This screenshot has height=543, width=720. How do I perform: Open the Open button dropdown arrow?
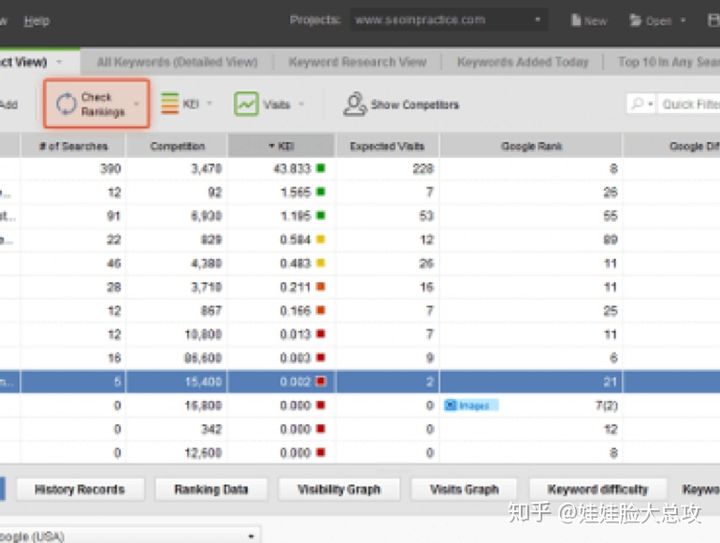(x=683, y=20)
